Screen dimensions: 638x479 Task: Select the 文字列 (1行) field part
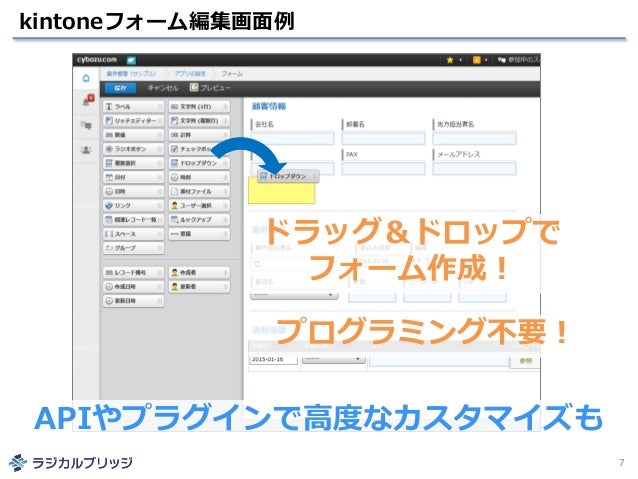pos(199,107)
